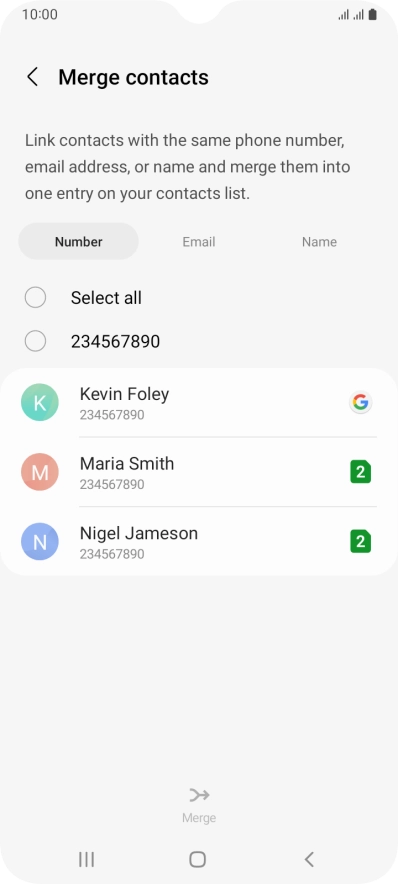Tap the home navigation button

click(x=198, y=859)
